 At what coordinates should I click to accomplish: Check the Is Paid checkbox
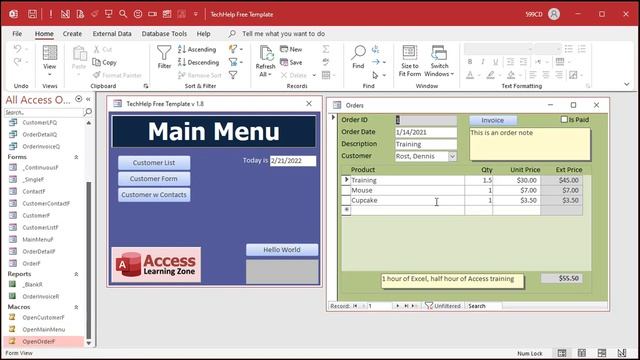[x=564, y=120]
